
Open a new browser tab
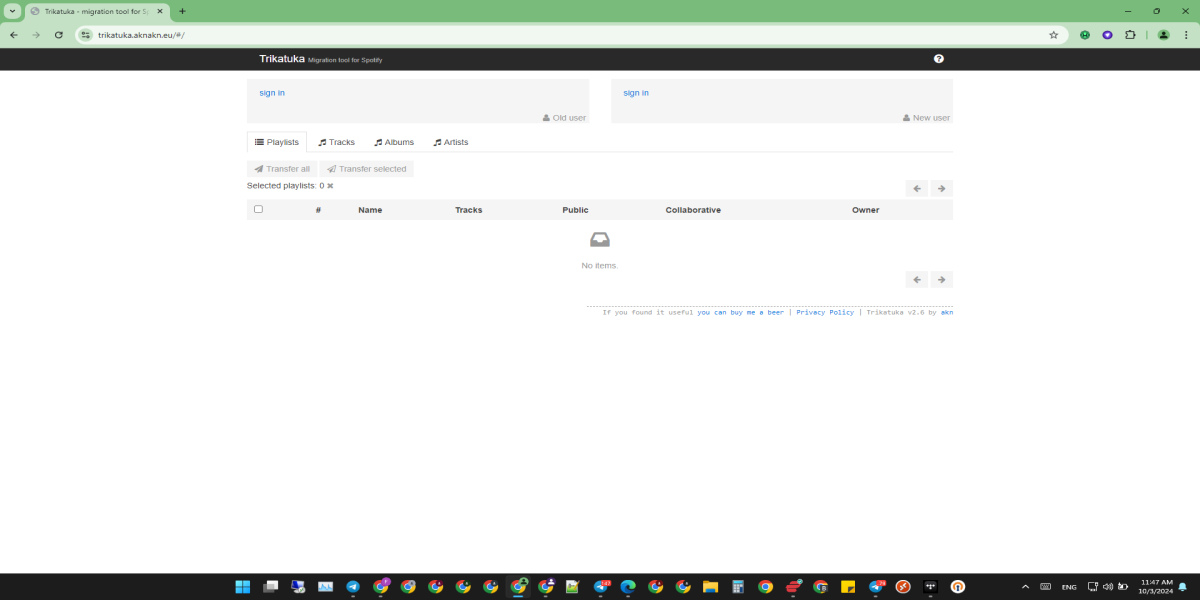click(182, 11)
